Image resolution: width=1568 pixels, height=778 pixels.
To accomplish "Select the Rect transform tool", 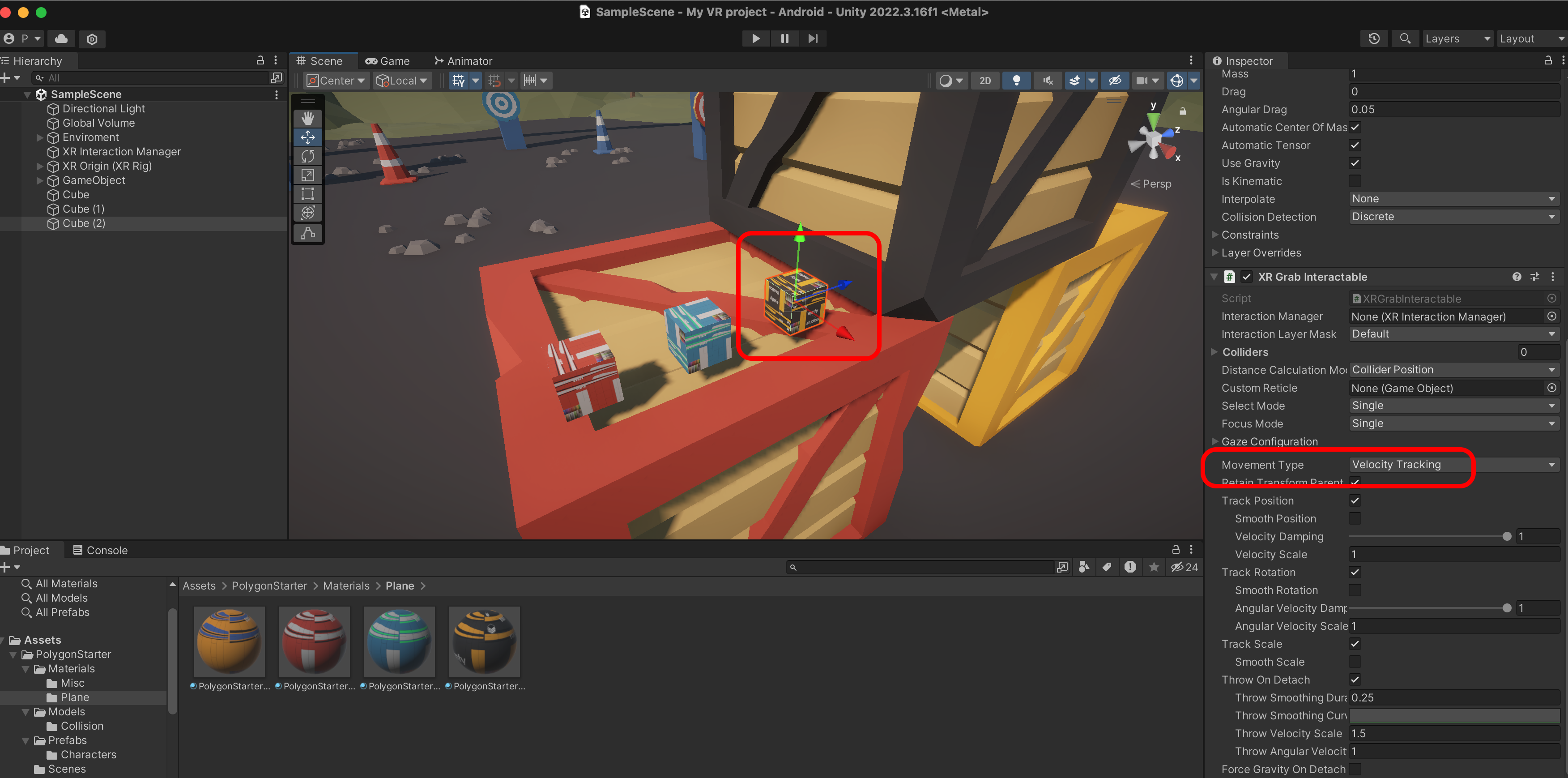I will tap(307, 194).
